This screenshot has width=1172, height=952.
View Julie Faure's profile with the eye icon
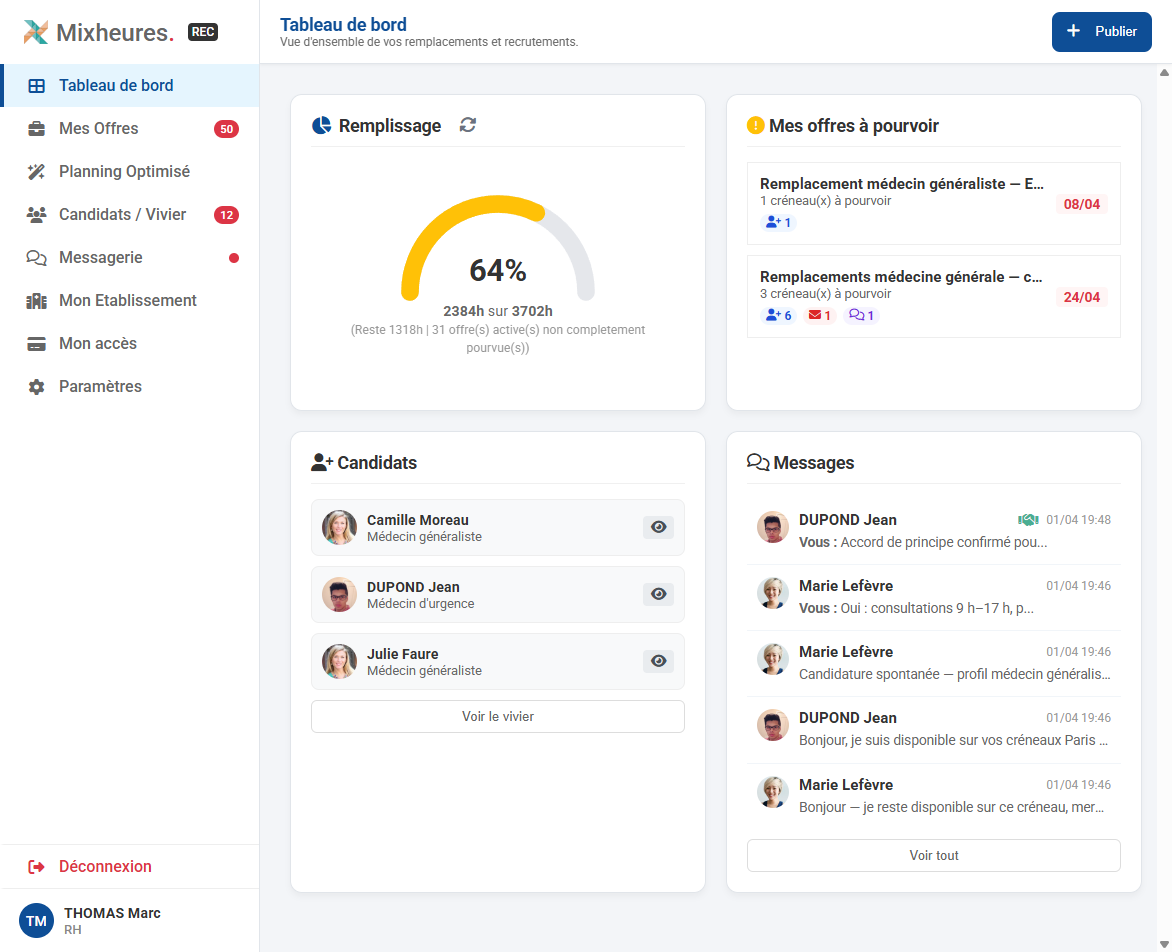(x=659, y=661)
